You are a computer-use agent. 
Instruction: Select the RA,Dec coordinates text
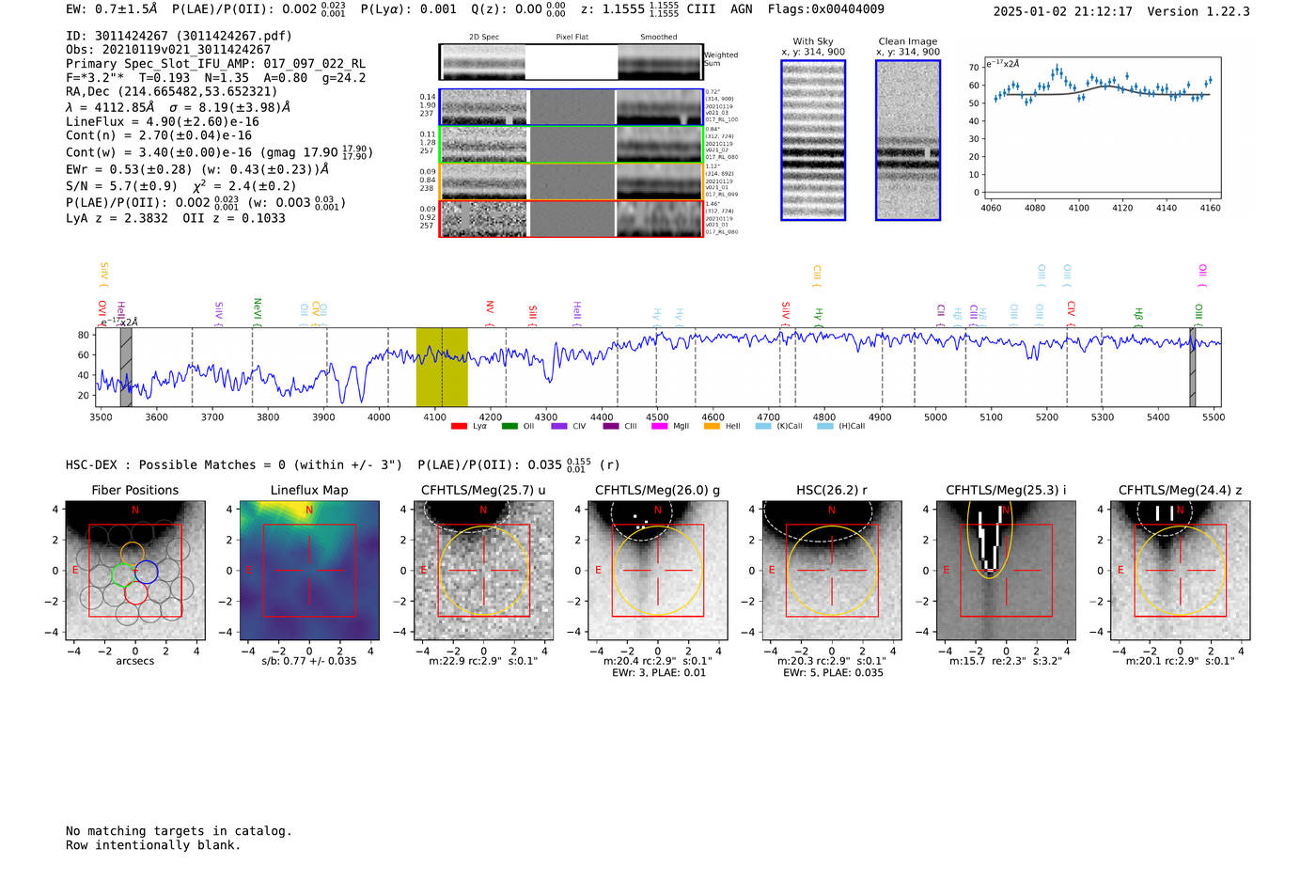click(172, 92)
